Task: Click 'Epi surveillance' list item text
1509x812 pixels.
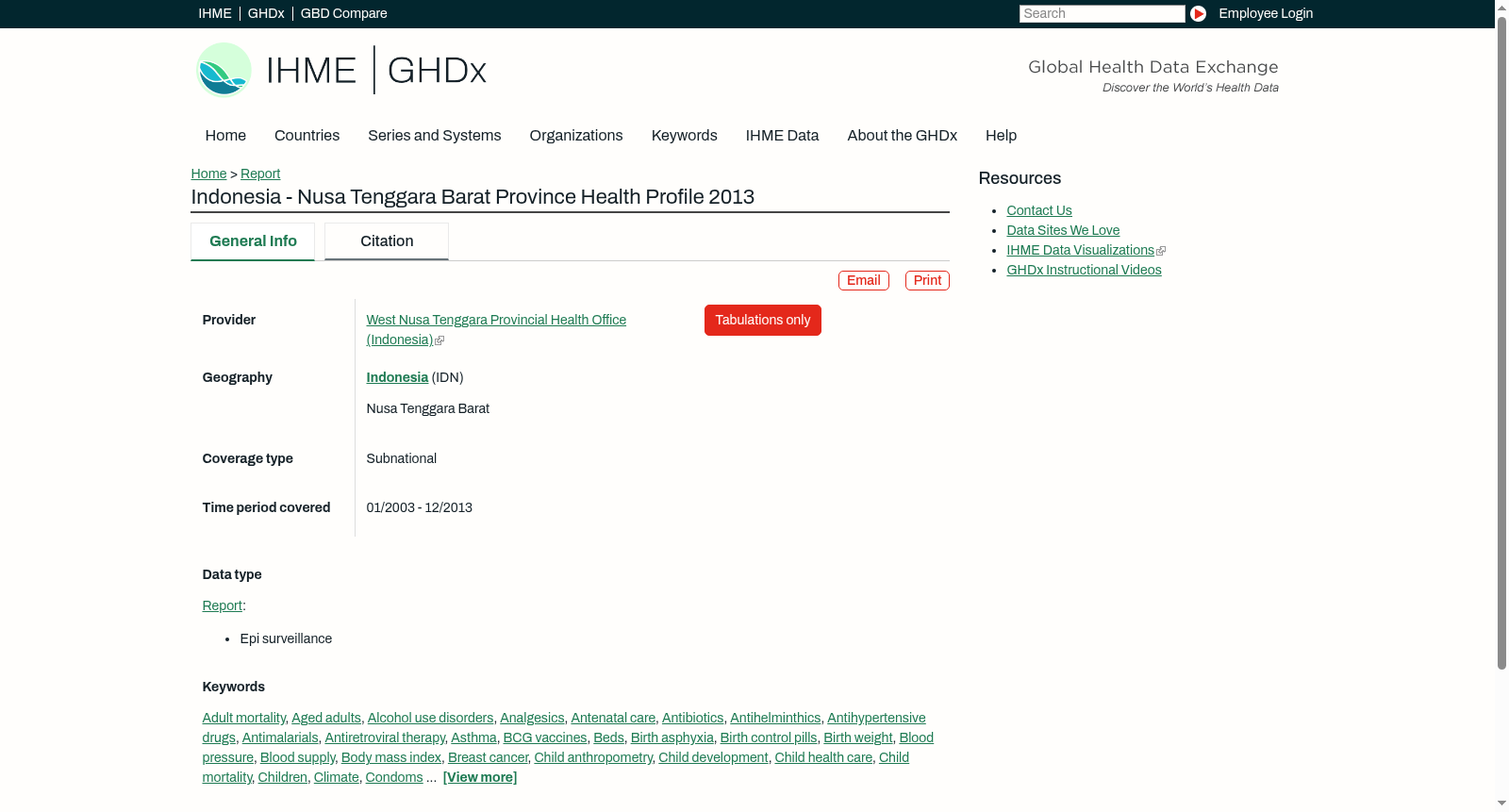Action: (x=286, y=638)
